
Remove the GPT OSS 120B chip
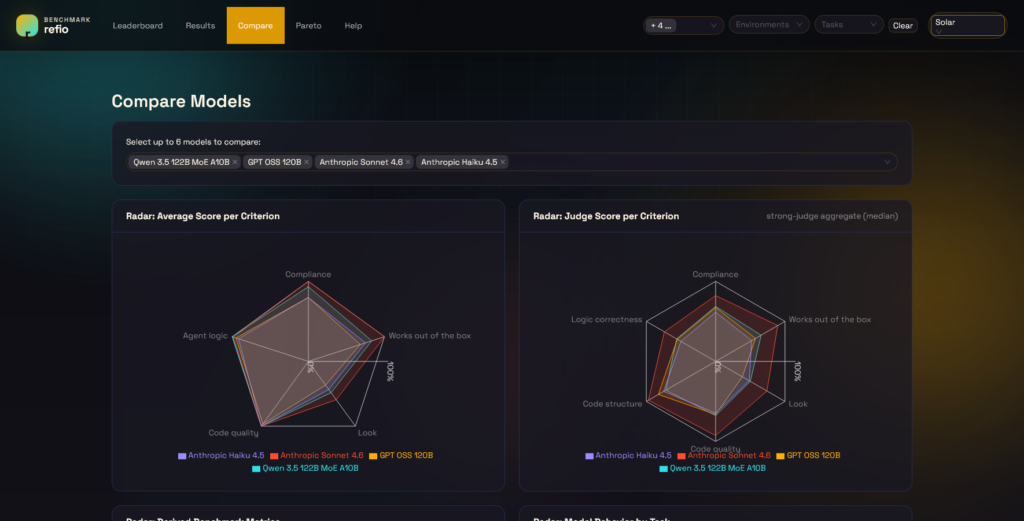click(x=306, y=162)
